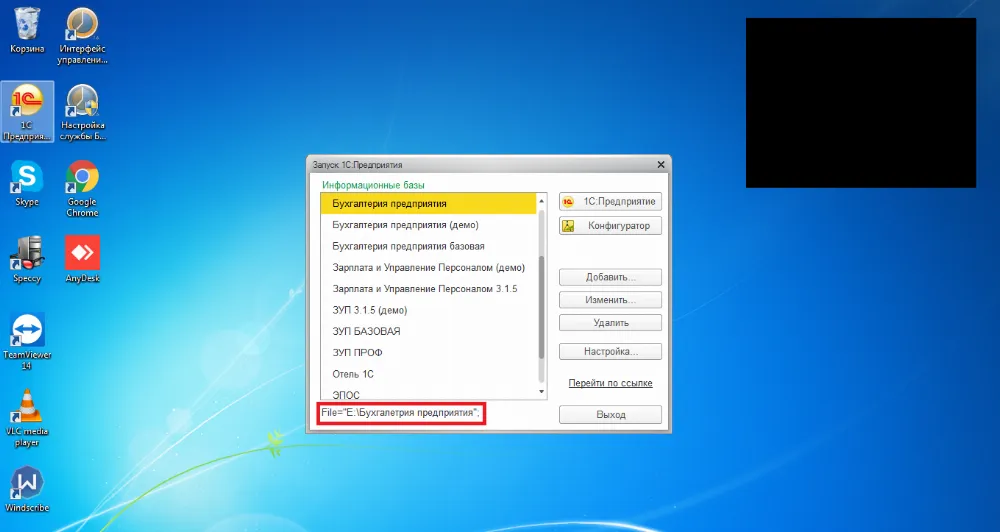The image size is (1000, 532).
Task: Launch Google Chrome from the desktop
Action: [x=82, y=189]
